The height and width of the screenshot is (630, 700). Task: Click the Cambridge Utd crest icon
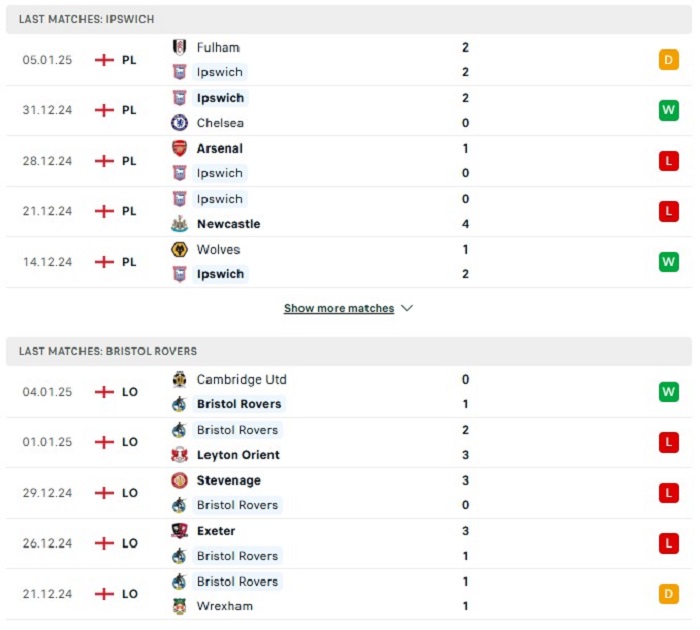(x=179, y=380)
